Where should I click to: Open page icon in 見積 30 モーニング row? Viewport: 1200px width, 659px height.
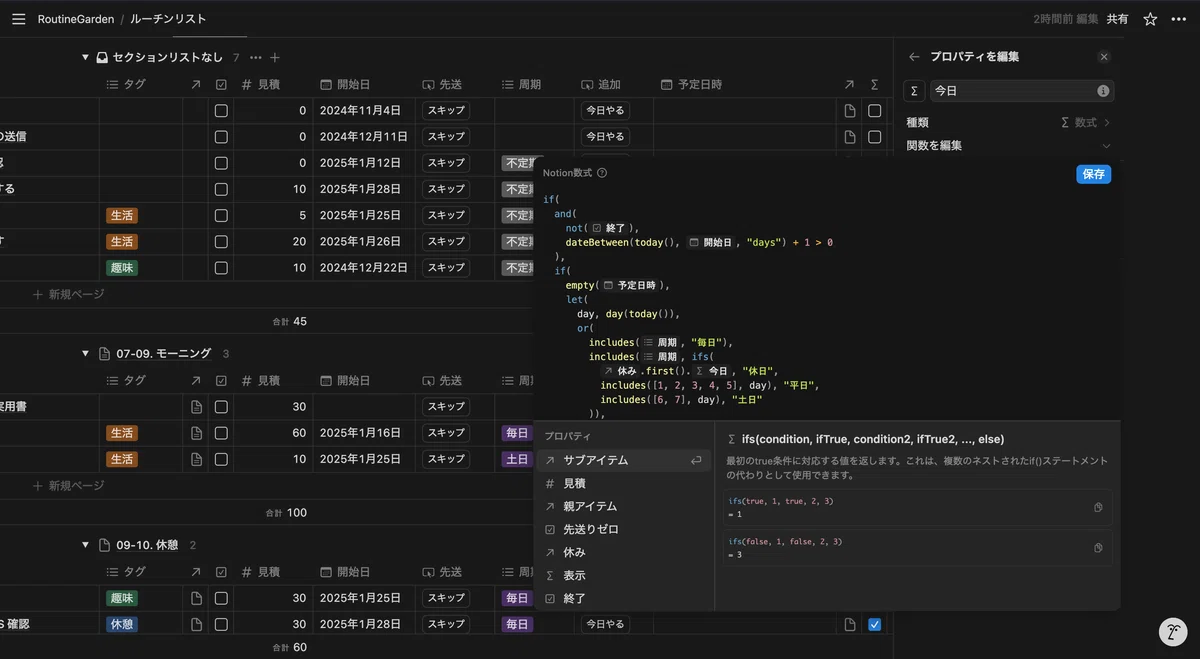coord(196,407)
